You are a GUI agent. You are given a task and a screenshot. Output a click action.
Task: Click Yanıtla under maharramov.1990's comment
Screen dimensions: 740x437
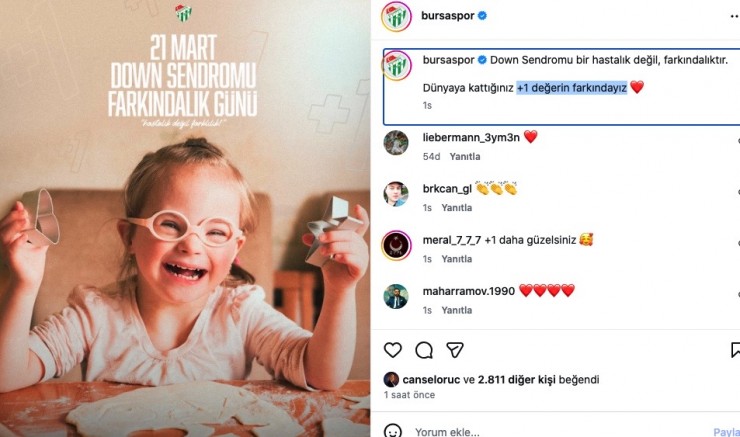pos(457,310)
